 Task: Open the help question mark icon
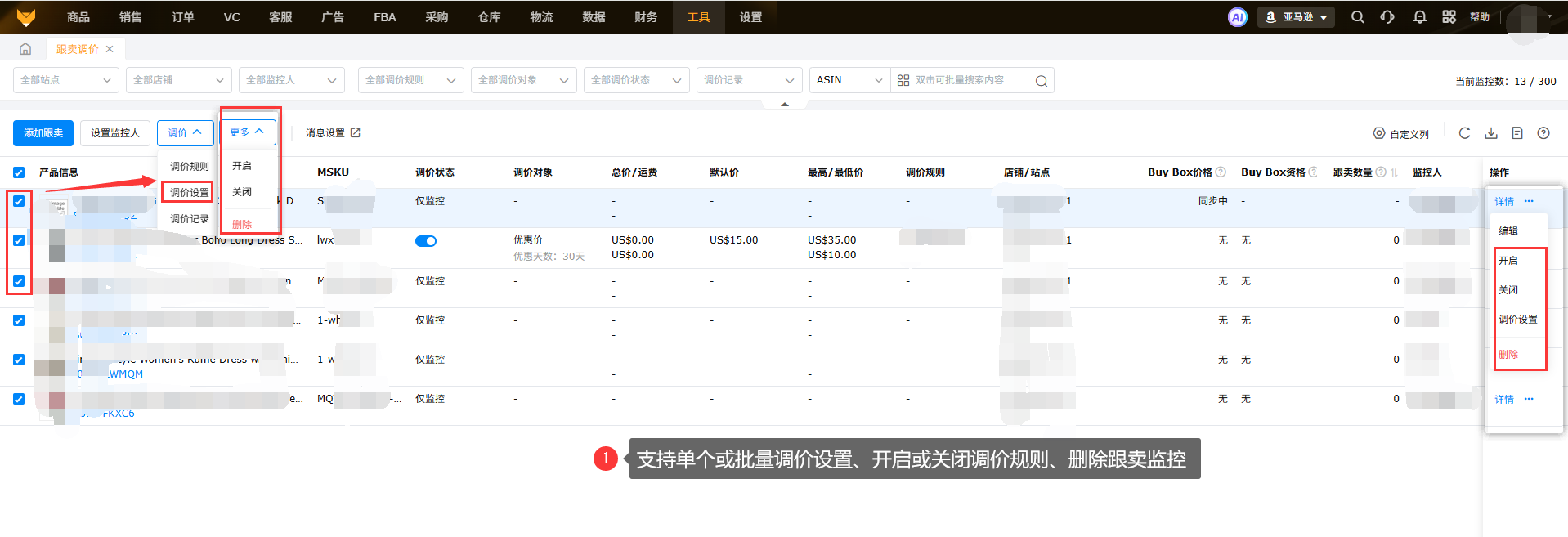pyautogui.click(x=1543, y=133)
